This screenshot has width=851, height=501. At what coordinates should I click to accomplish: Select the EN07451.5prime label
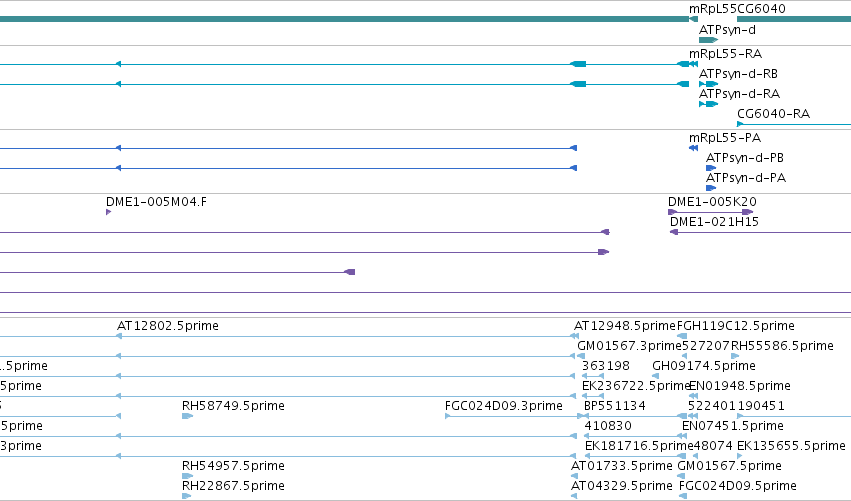coord(733,426)
